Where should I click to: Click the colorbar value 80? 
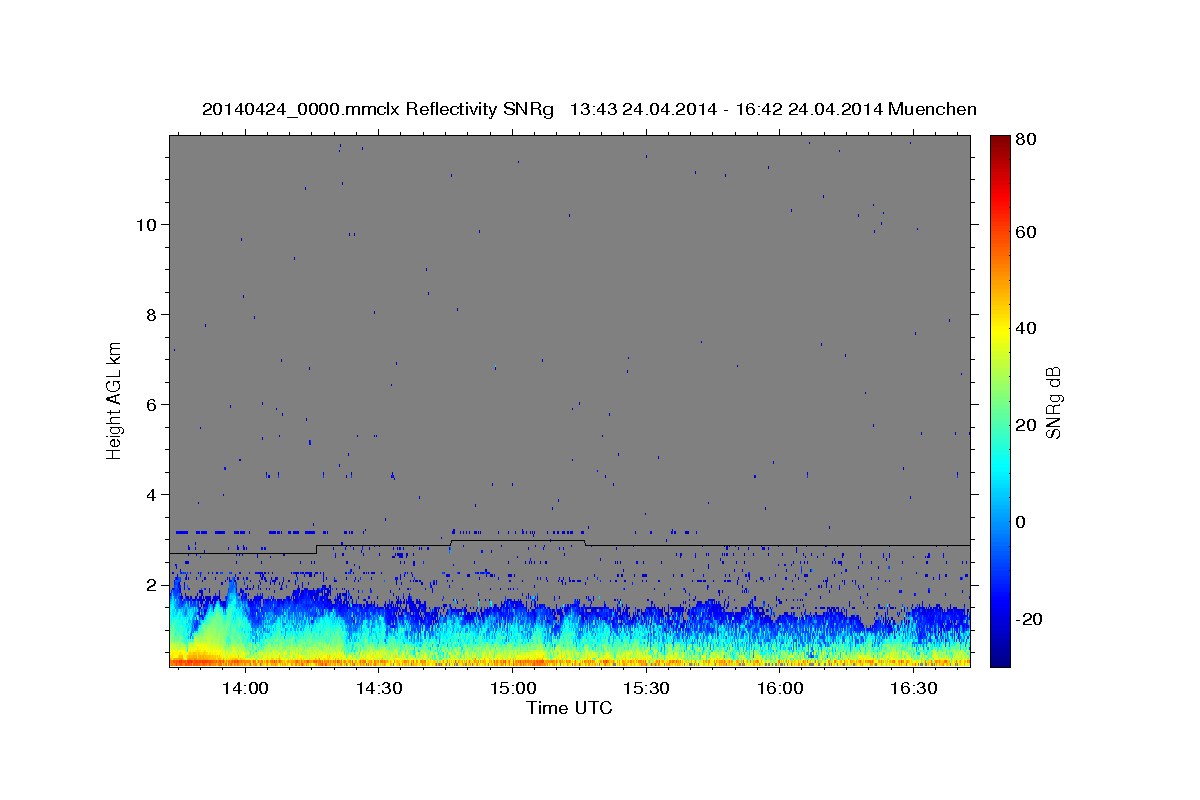coord(1026,140)
